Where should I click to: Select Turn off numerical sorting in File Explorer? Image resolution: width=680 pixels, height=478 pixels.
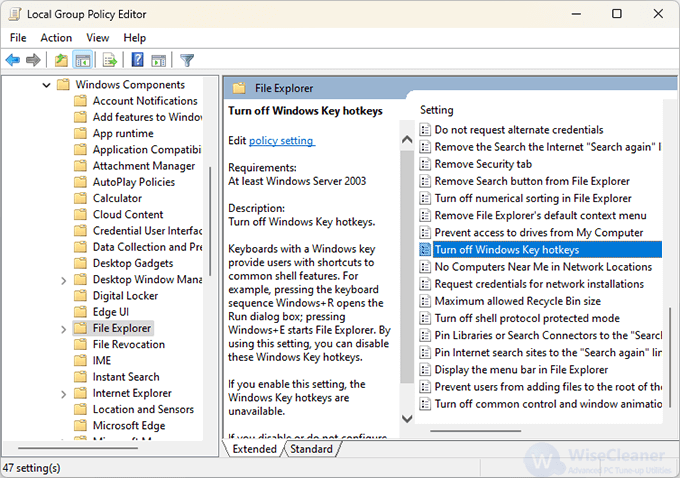click(x=533, y=198)
